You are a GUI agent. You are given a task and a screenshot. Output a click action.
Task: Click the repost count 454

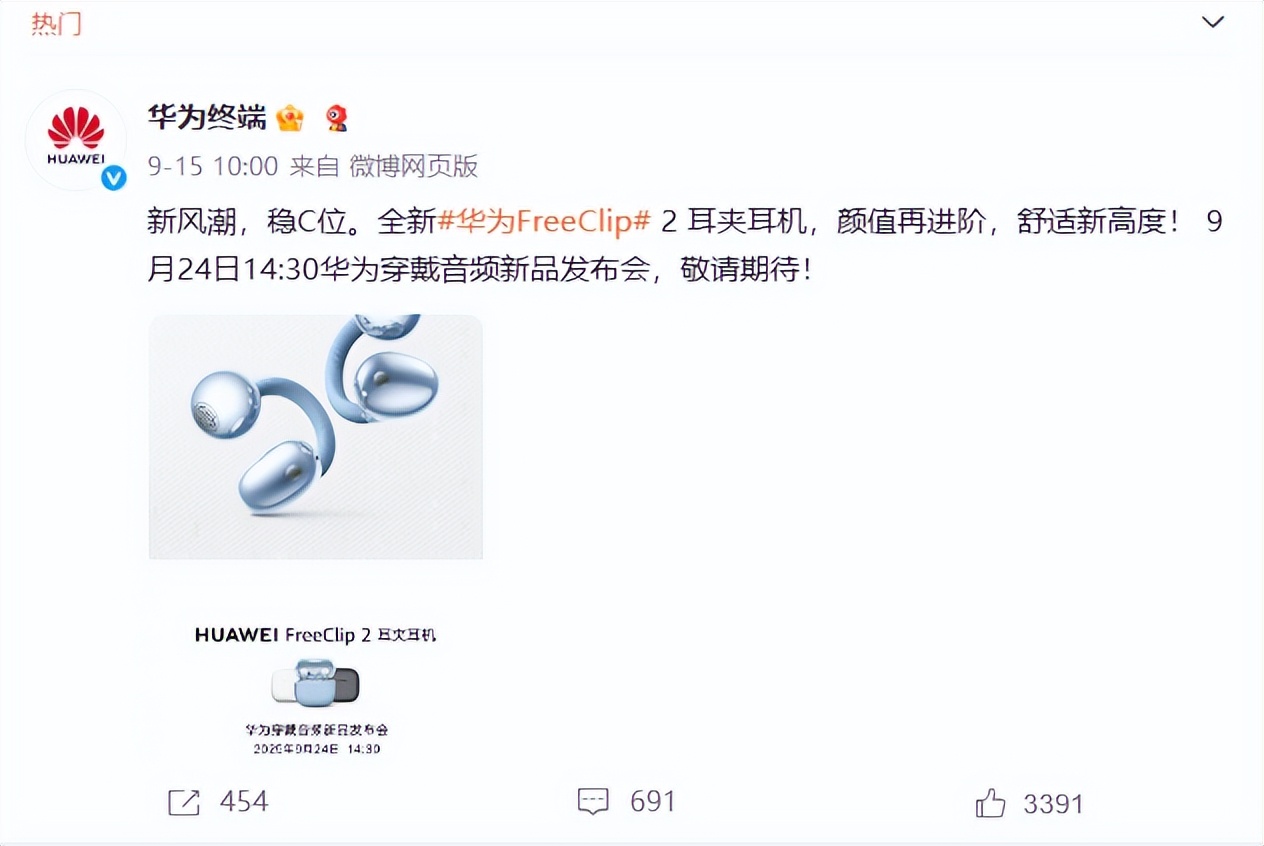(x=244, y=802)
